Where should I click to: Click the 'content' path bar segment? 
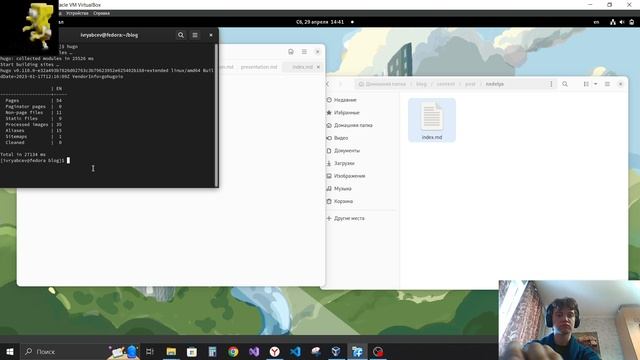(x=445, y=84)
